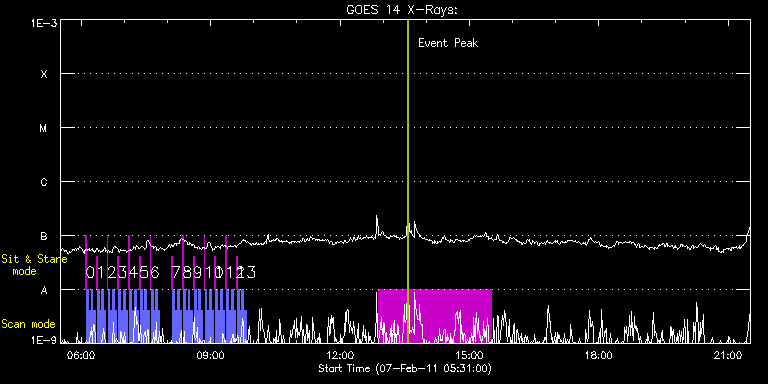This screenshot has width=768, height=384.
Task: Click the M flare class axis label
Action: [x=44, y=128]
